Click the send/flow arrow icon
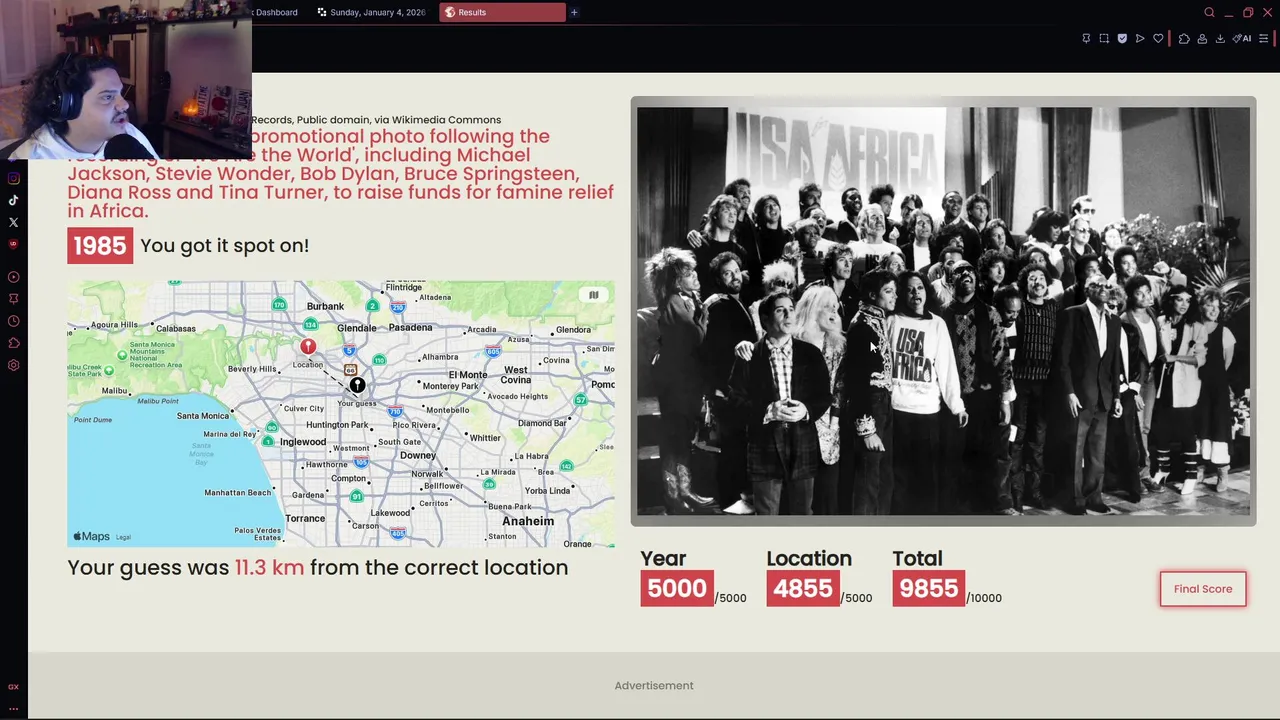This screenshot has height=720, width=1280. click(x=1140, y=38)
